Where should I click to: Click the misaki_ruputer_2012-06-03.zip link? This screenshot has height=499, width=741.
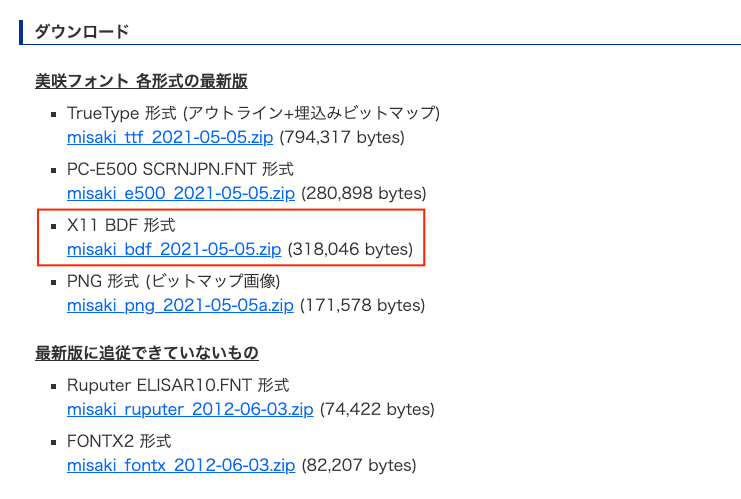(x=190, y=409)
